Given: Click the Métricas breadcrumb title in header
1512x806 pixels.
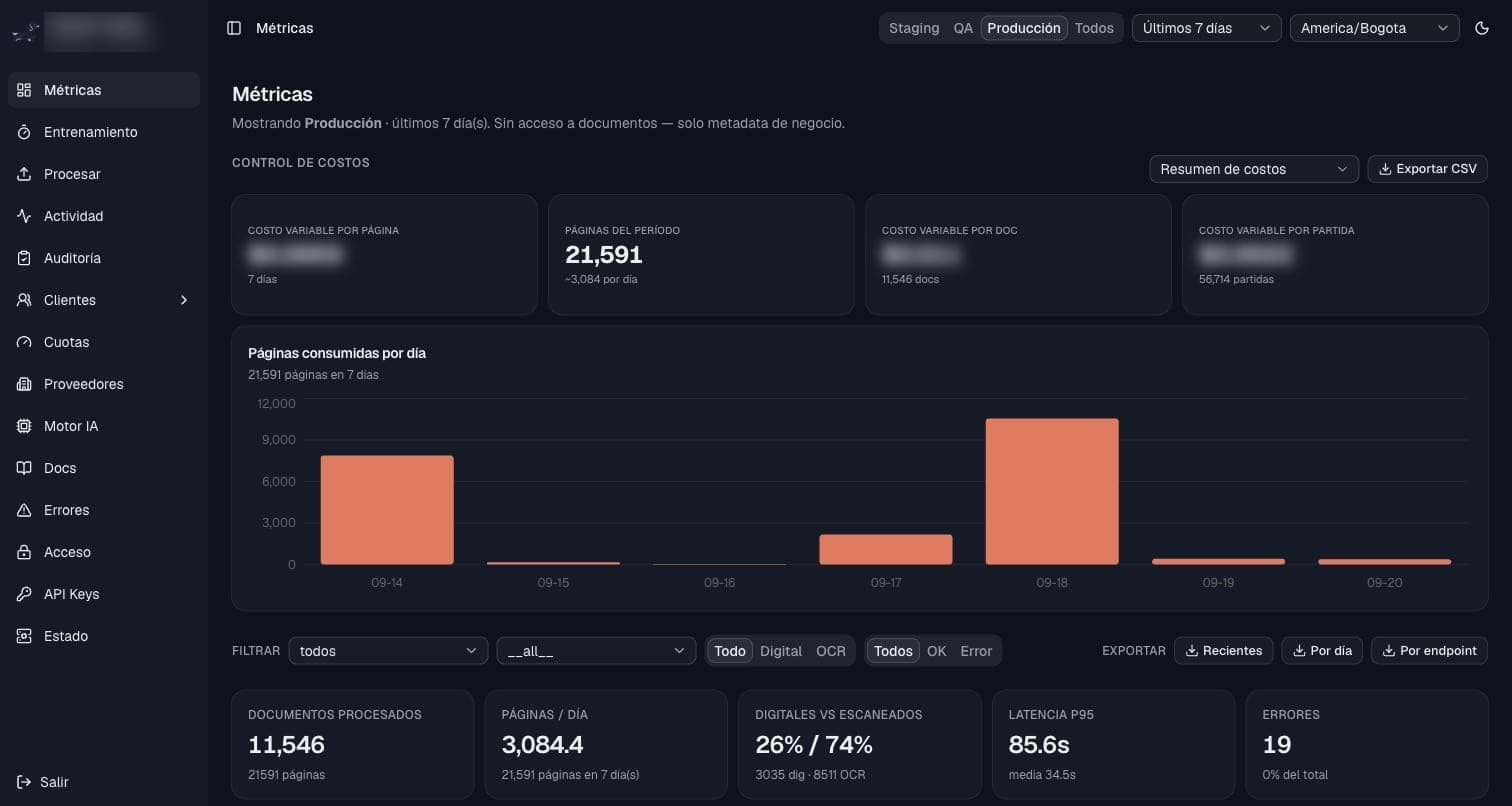Looking at the screenshot, I should click(x=285, y=28).
